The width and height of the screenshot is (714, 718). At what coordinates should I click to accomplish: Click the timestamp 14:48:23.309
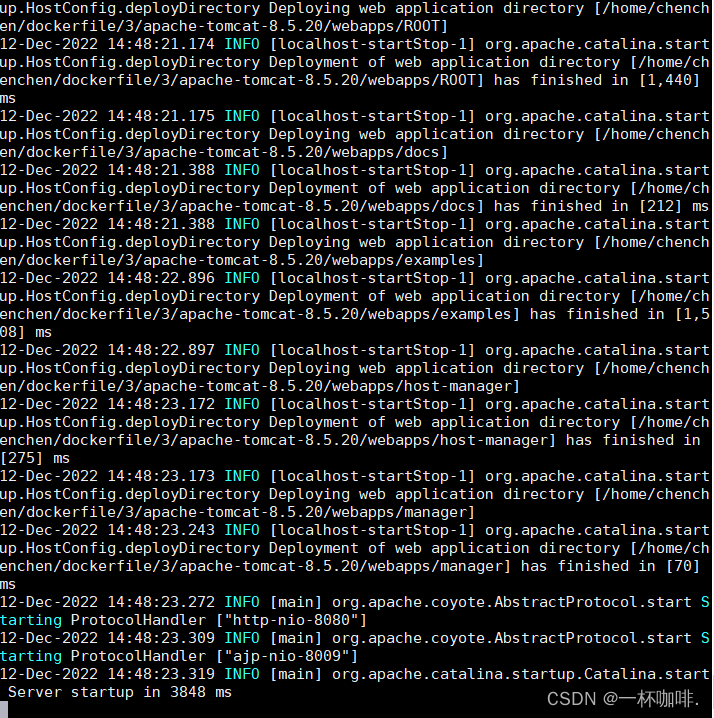pos(161,638)
